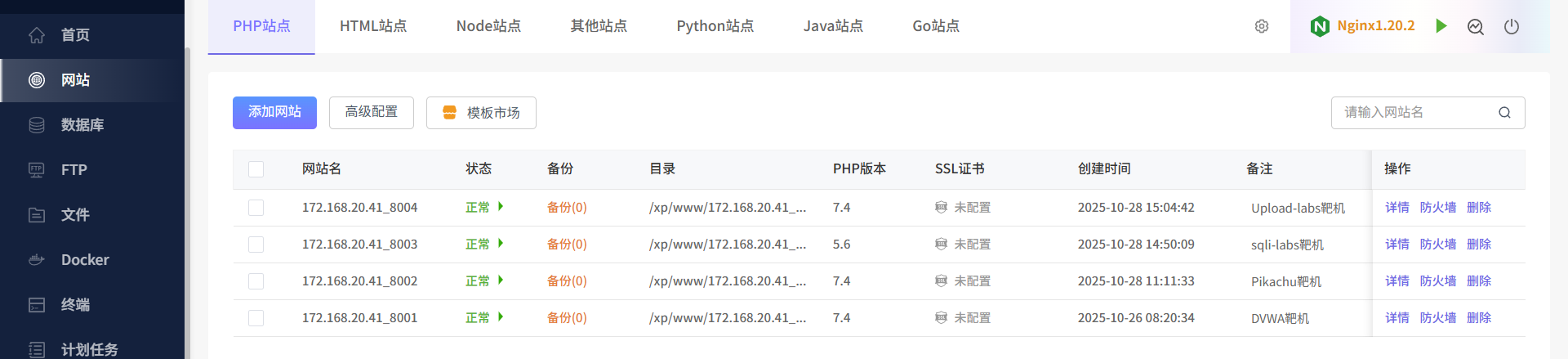The width and height of the screenshot is (1568, 359).
Task: Open the Python站点 tab
Action: pos(715,26)
